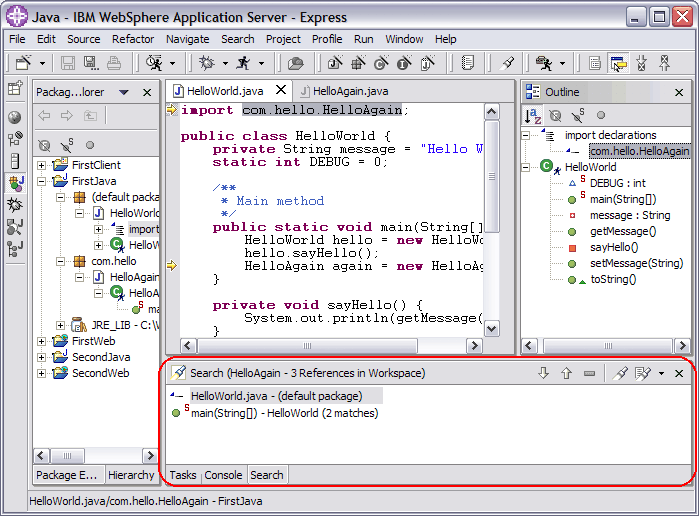Click the Go to Next Problem toolbar icon

click(641, 63)
